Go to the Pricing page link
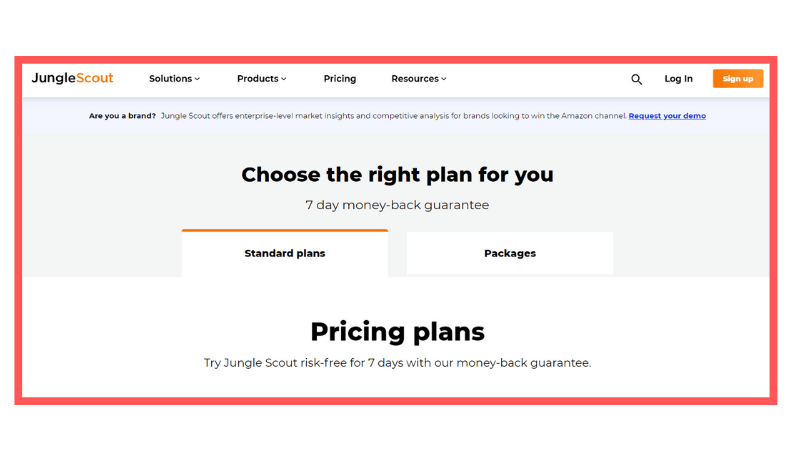This screenshot has width=800, height=450. click(x=340, y=79)
